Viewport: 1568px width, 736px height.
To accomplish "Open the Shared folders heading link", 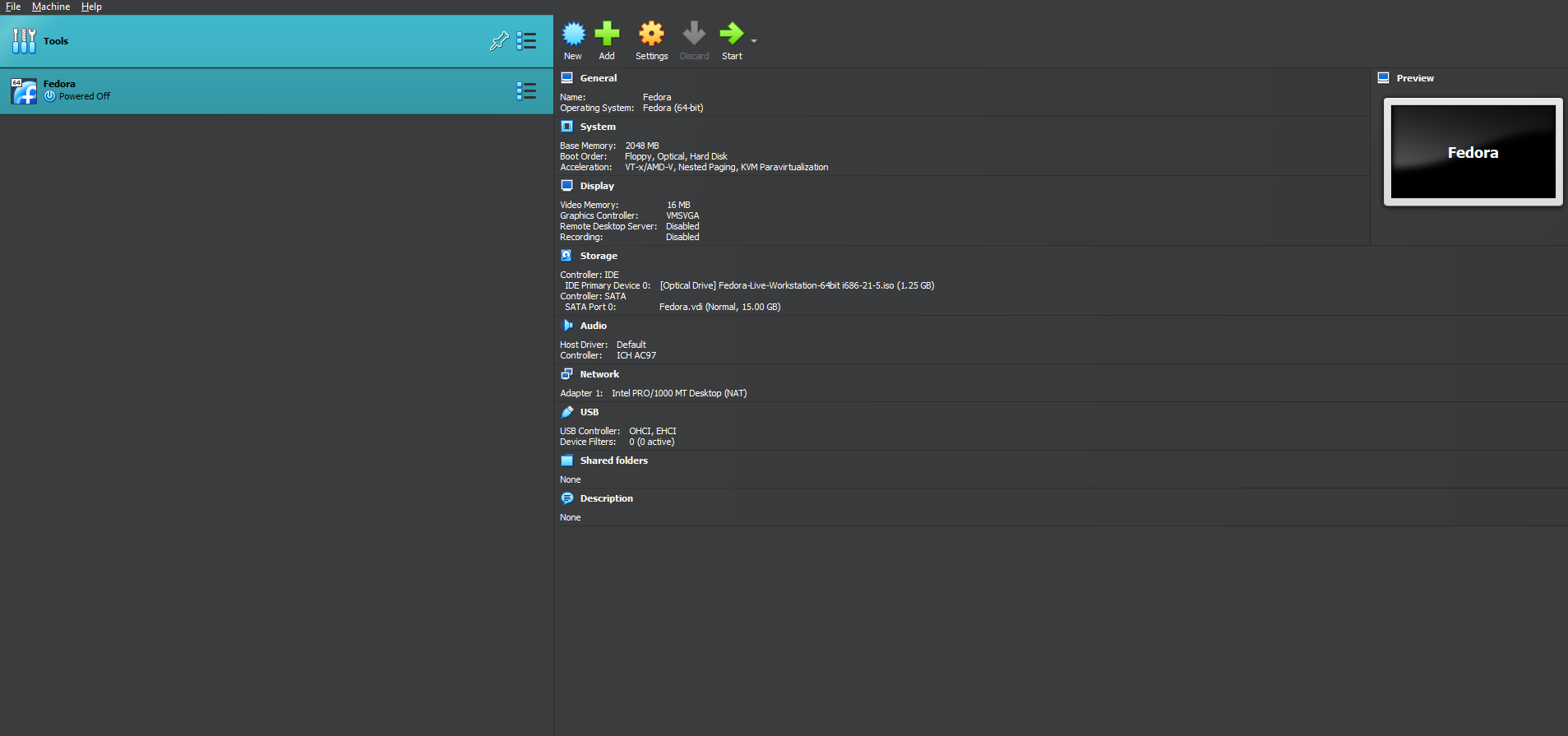I will tap(613, 461).
